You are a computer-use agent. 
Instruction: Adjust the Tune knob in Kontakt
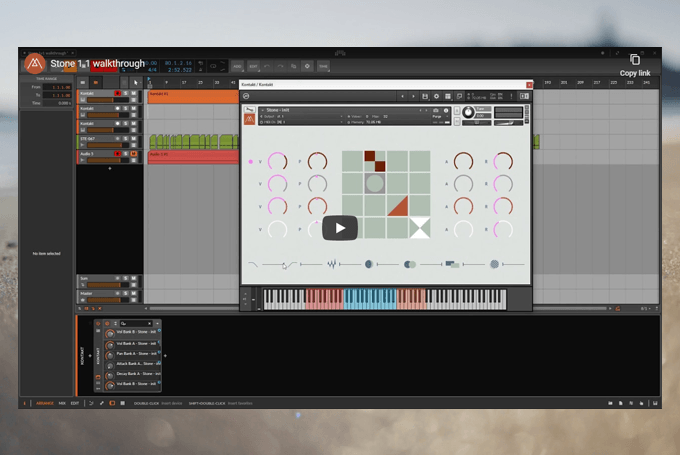pos(468,112)
